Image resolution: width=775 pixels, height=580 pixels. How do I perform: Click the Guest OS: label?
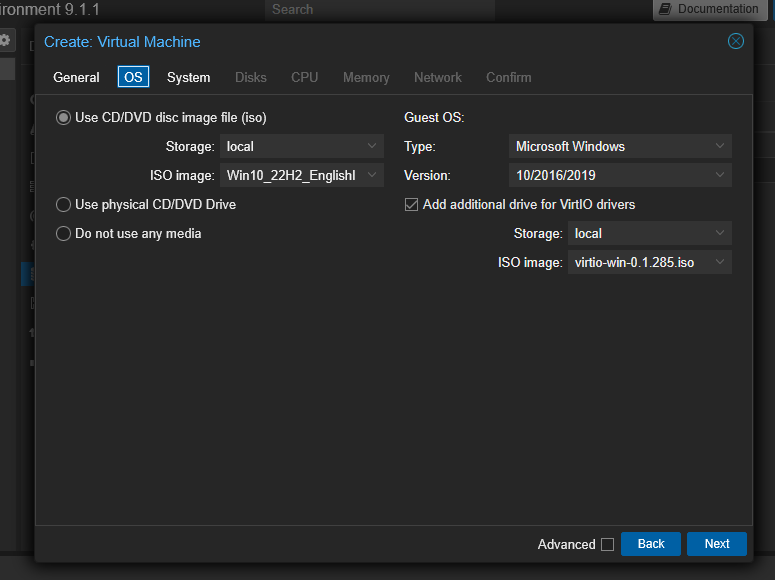[x=434, y=118]
